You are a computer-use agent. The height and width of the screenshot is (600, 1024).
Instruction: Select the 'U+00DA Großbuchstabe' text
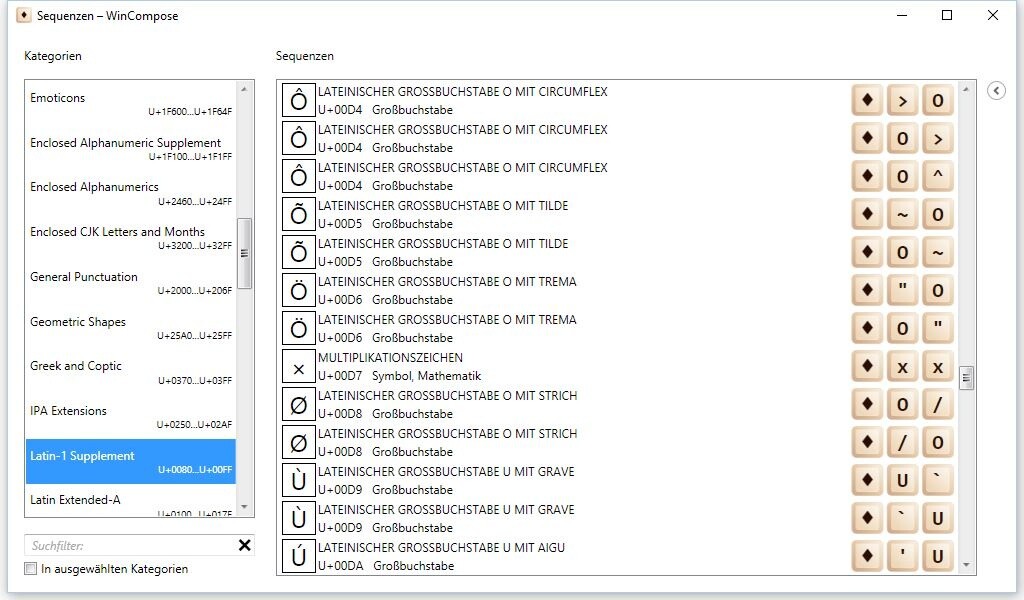click(386, 566)
